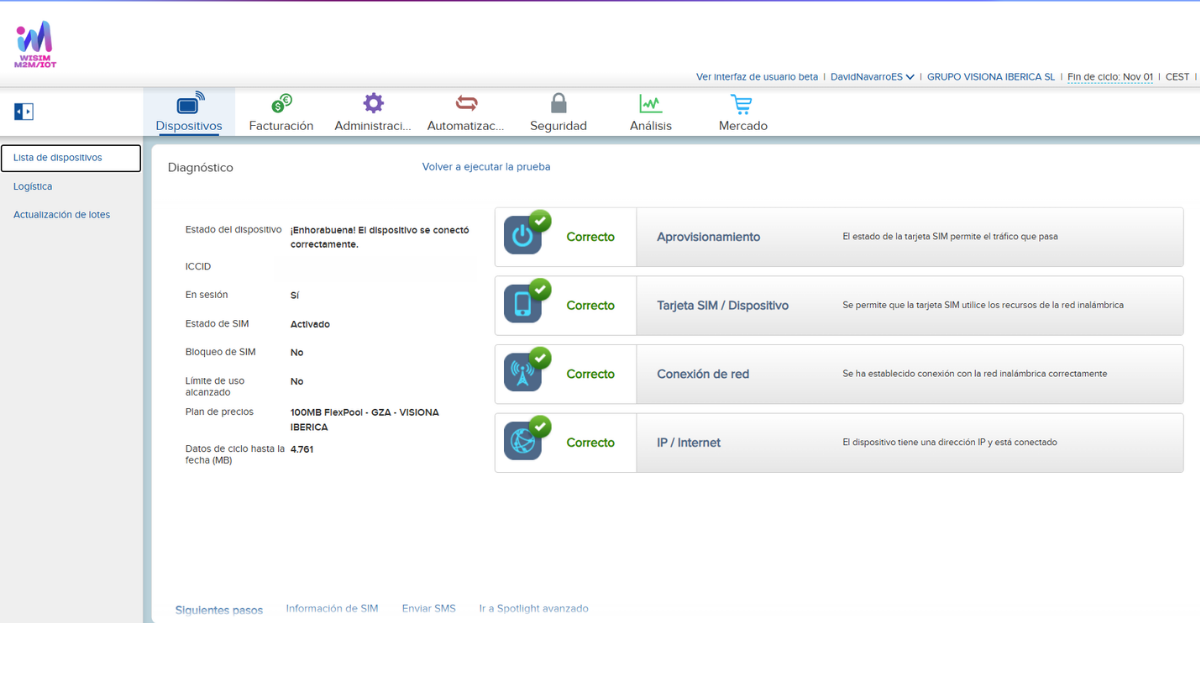This screenshot has width=1200, height=680.
Task: Open Información de SIM next step
Action: coord(332,608)
